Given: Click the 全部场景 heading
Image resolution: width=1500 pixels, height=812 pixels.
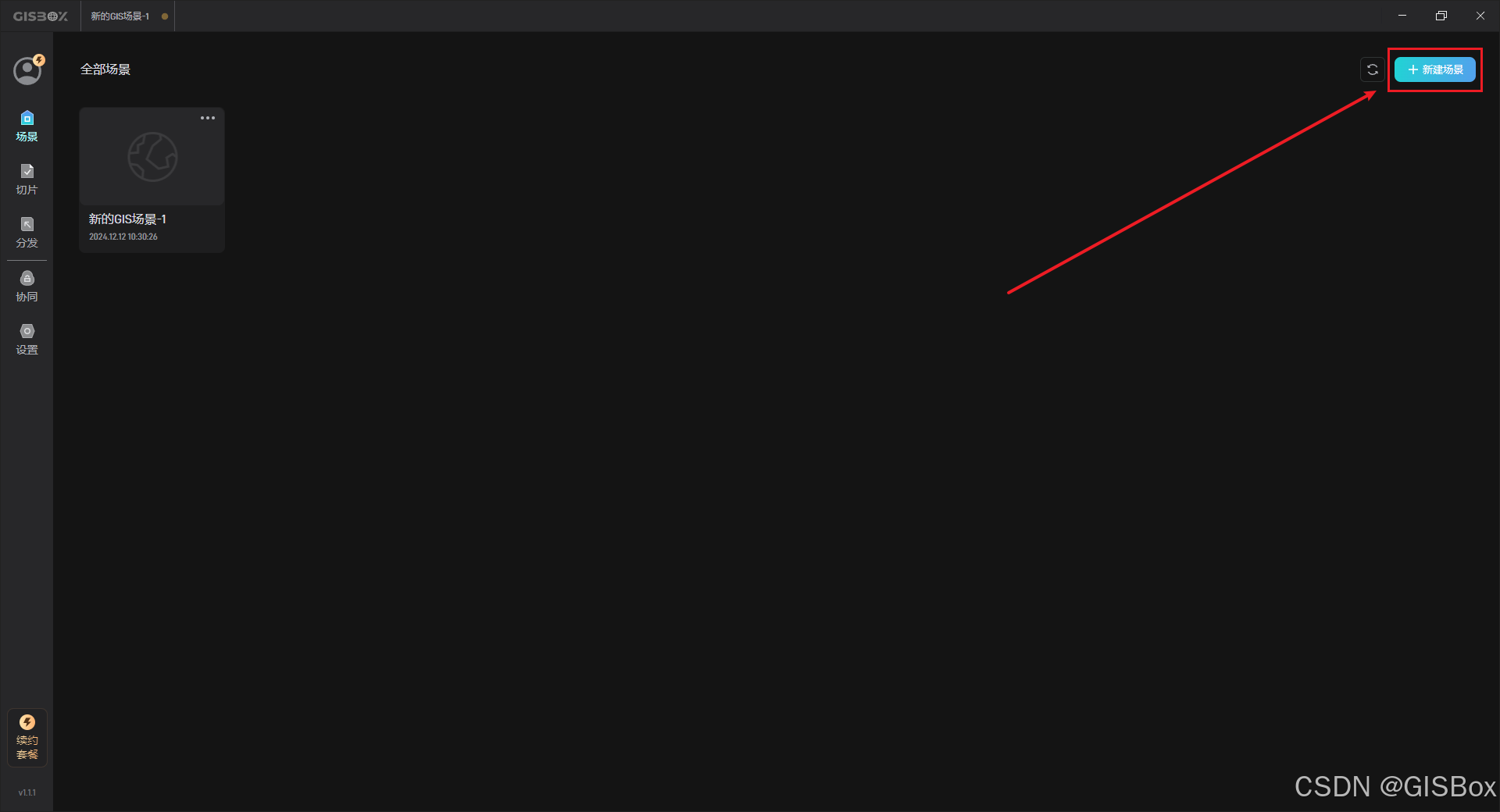Looking at the screenshot, I should click(x=105, y=69).
